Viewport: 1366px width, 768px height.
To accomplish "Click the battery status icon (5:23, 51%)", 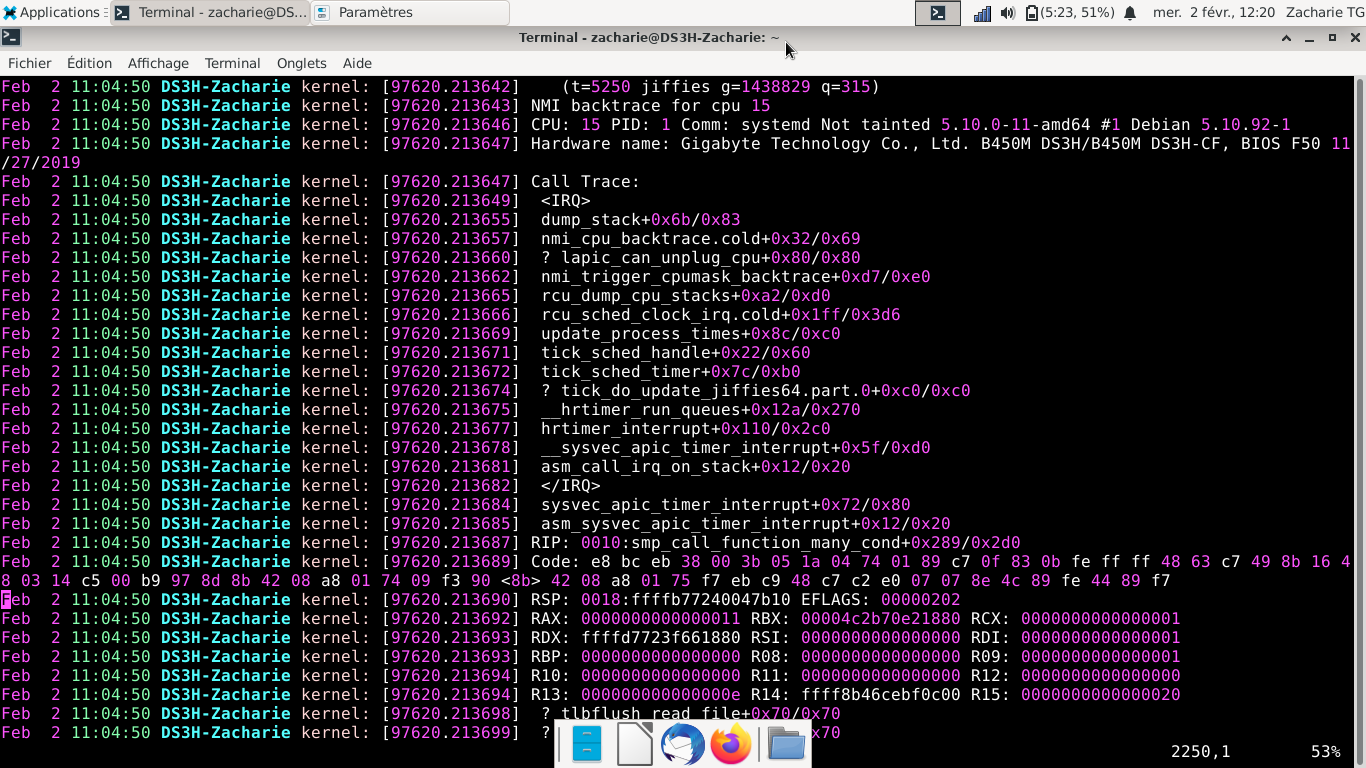I will (x=1069, y=13).
